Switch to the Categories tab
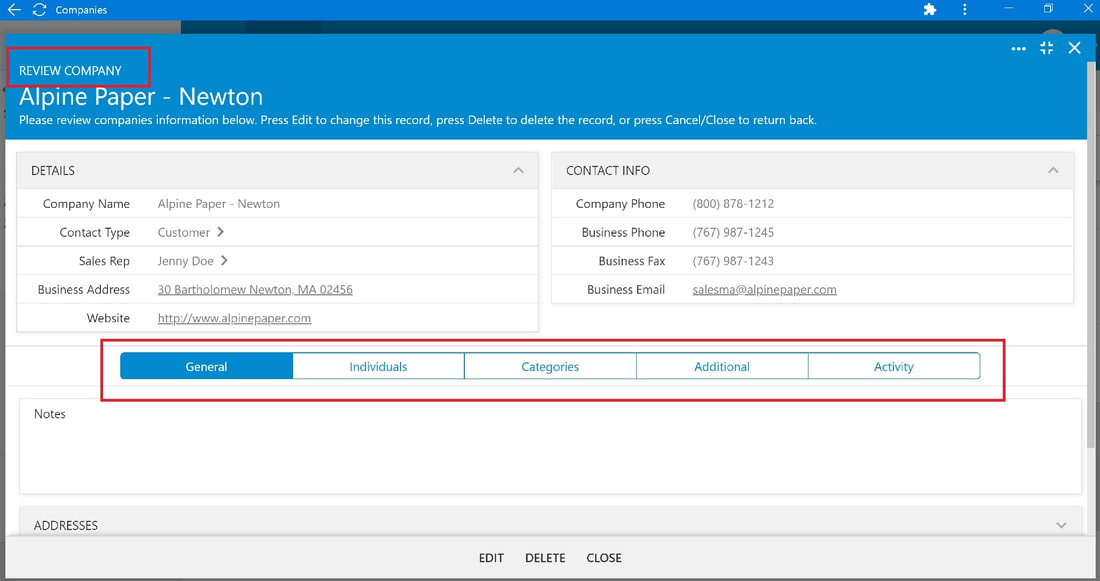The width and height of the screenshot is (1100, 581). (550, 366)
